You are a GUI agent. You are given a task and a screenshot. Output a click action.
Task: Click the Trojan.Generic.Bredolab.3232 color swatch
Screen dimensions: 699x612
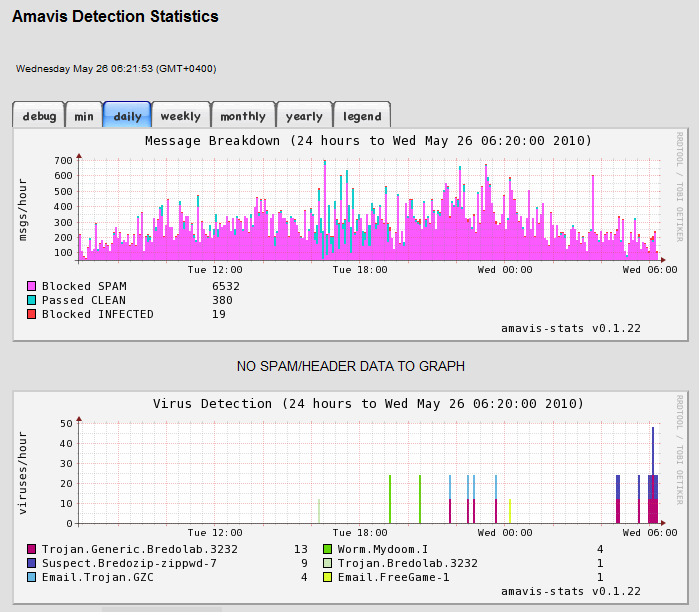pos(31,549)
